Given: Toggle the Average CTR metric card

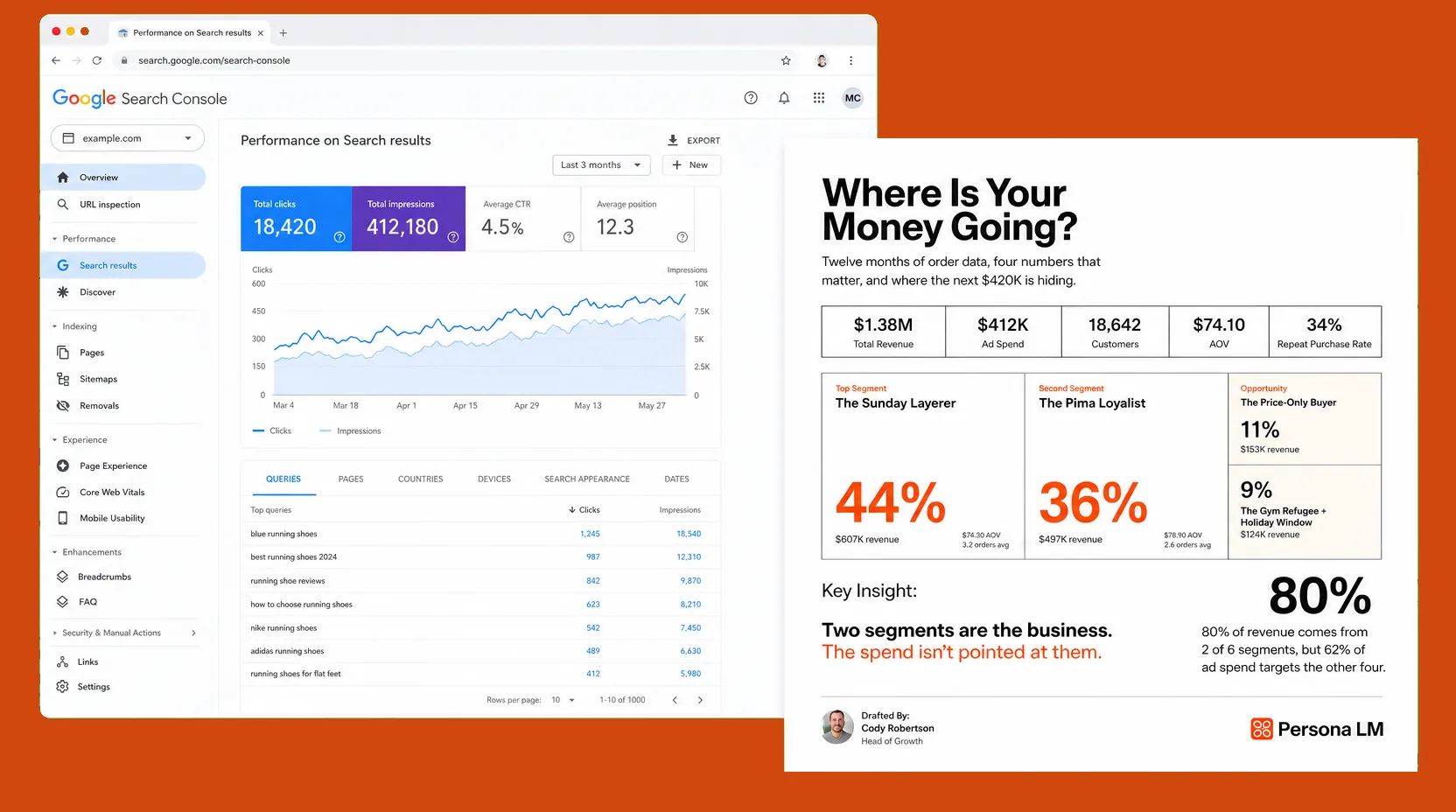Looking at the screenshot, I should coord(523,219).
